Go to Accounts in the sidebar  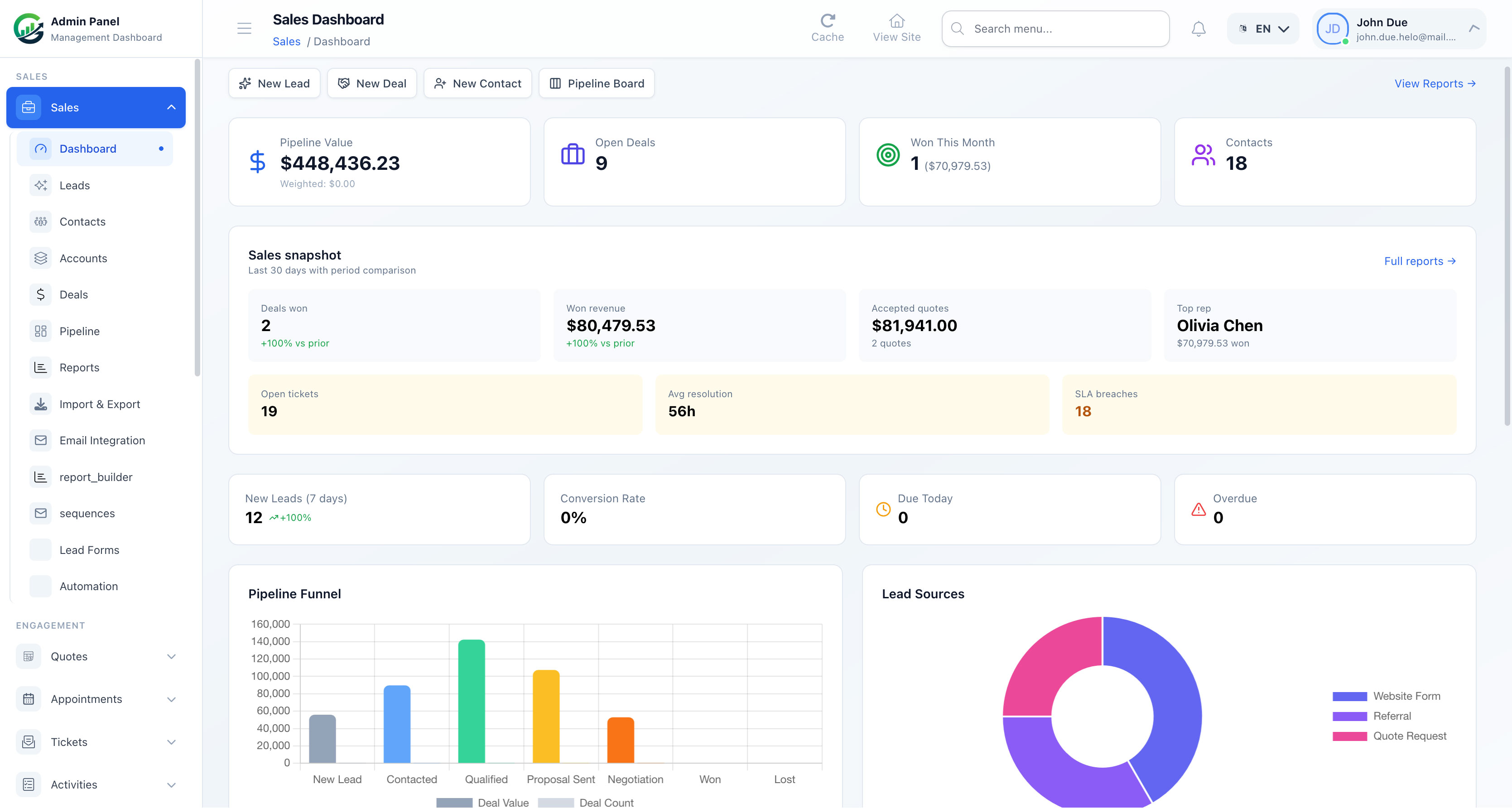(x=95, y=258)
